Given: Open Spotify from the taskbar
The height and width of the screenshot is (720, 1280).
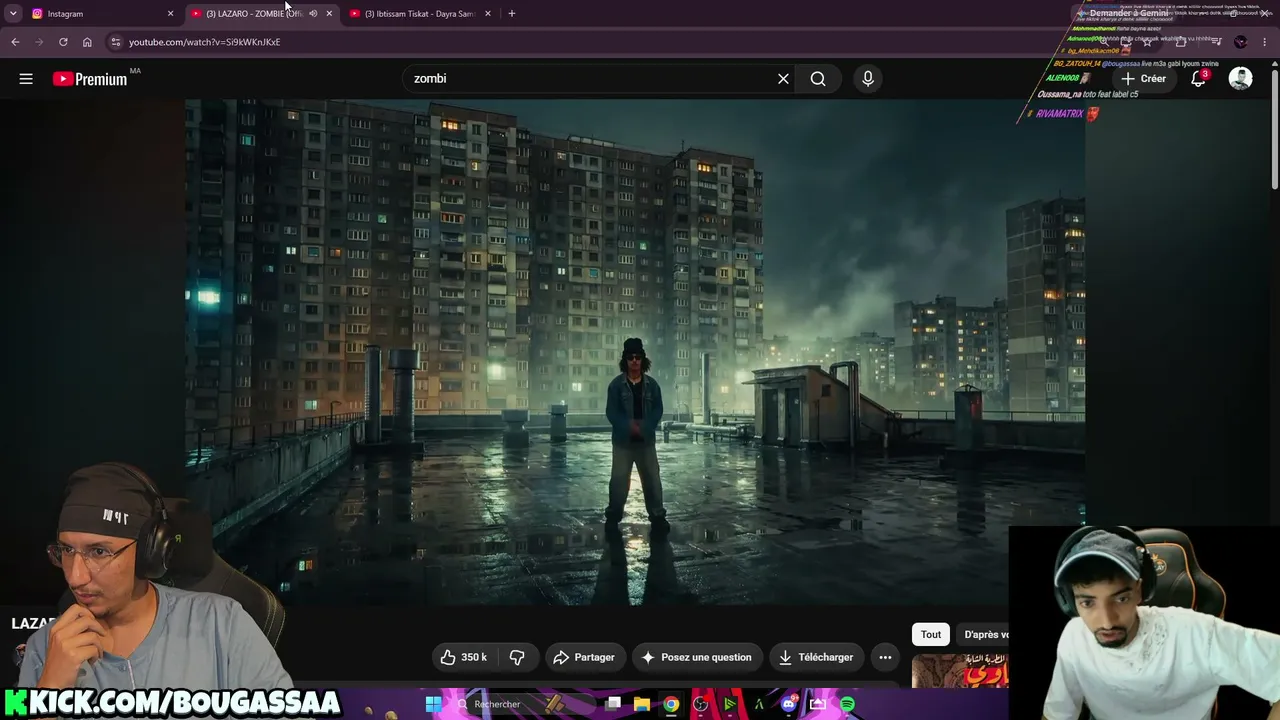Looking at the screenshot, I should [x=847, y=704].
